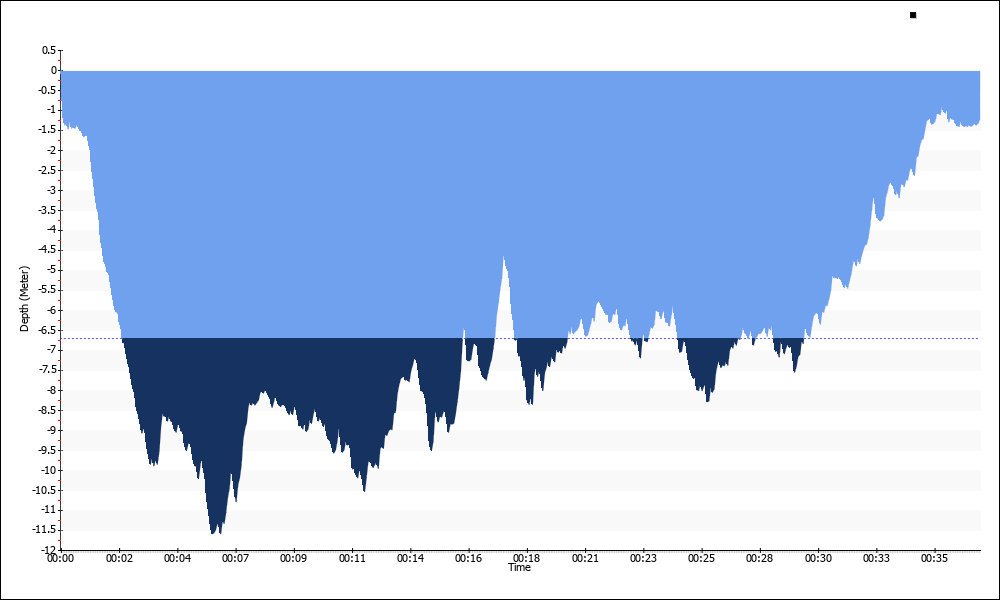Click the 00:21 time axis label
Viewport: 1000px width, 600px height.
coord(585,559)
